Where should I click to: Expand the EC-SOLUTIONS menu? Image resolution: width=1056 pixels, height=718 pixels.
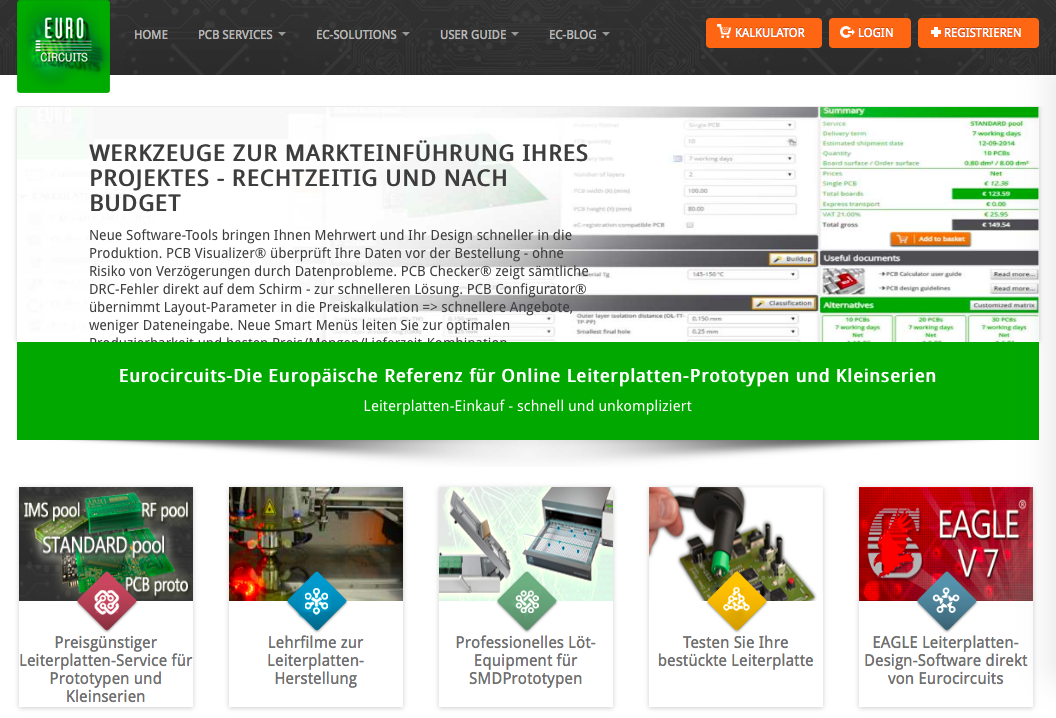pos(362,34)
